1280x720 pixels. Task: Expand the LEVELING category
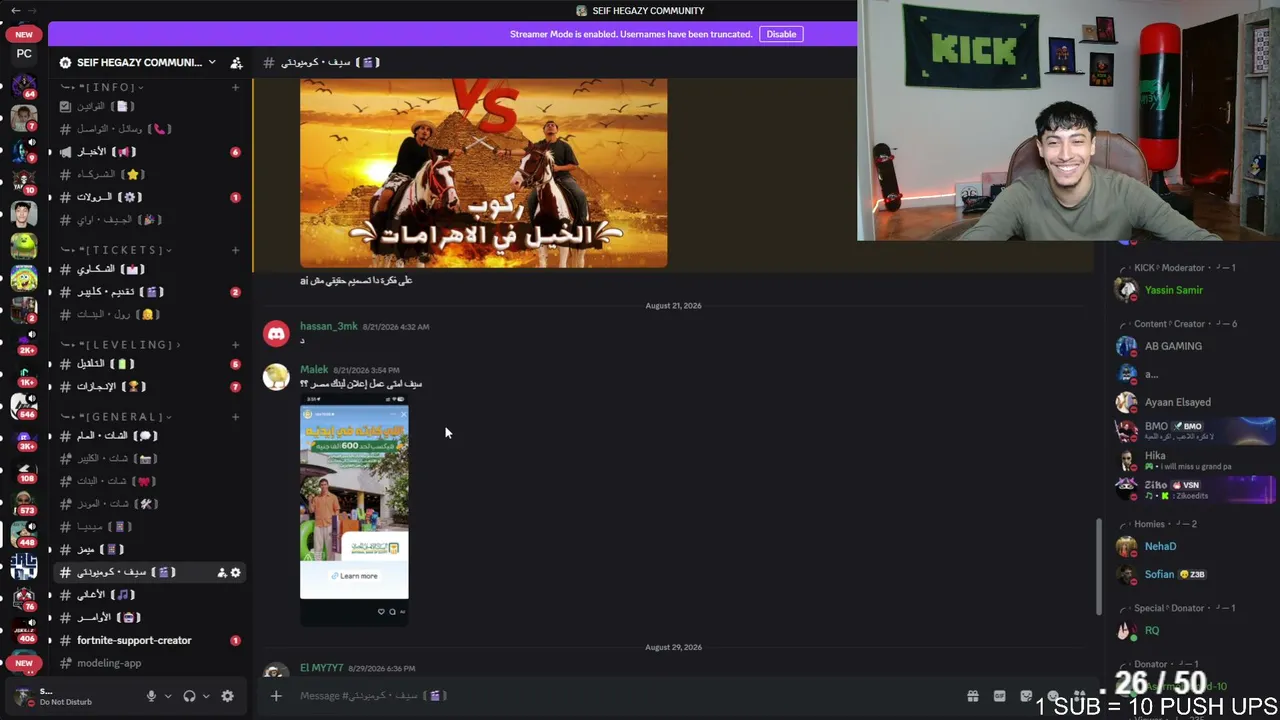121,345
